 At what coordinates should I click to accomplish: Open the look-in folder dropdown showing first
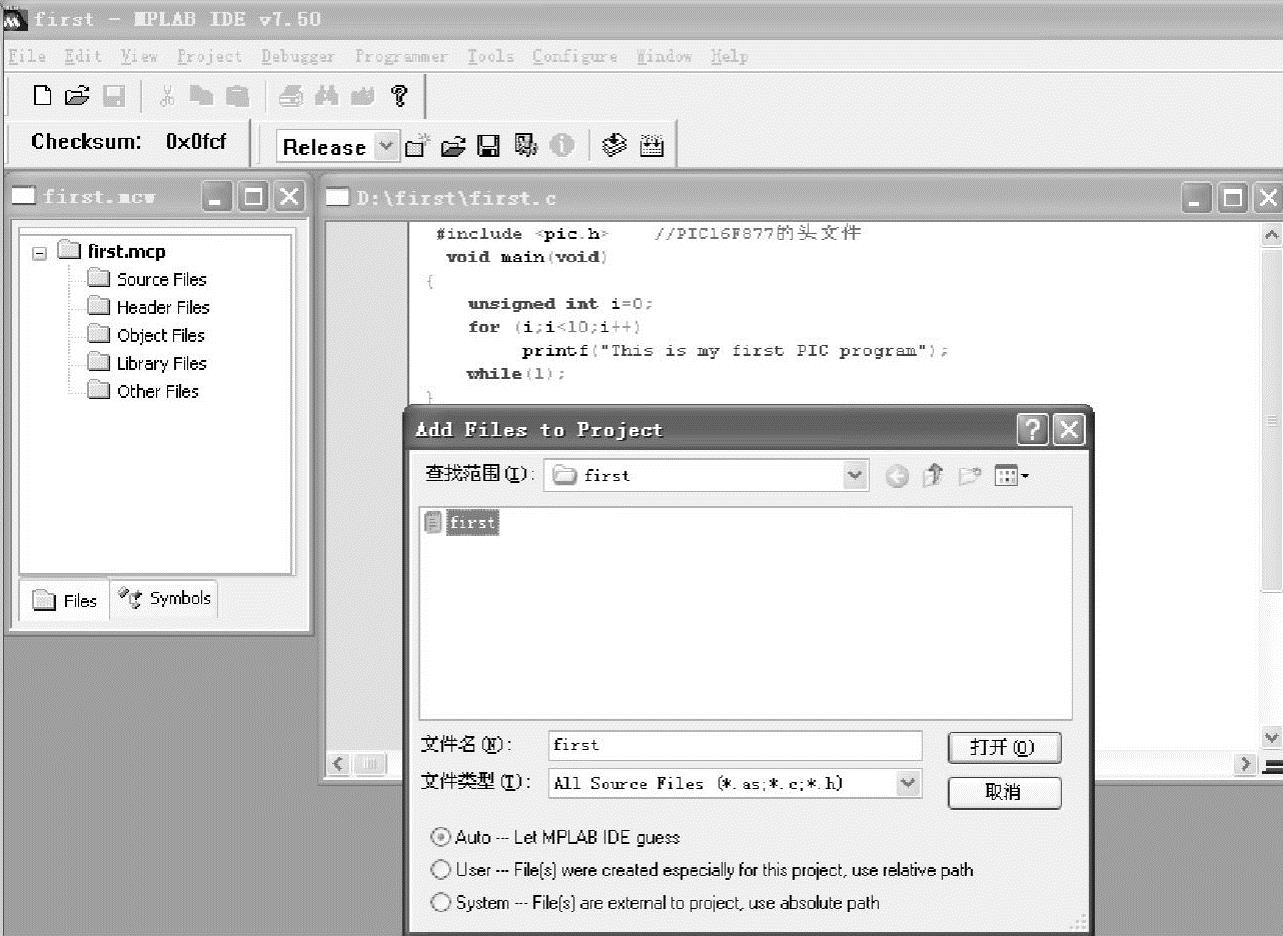[855, 475]
